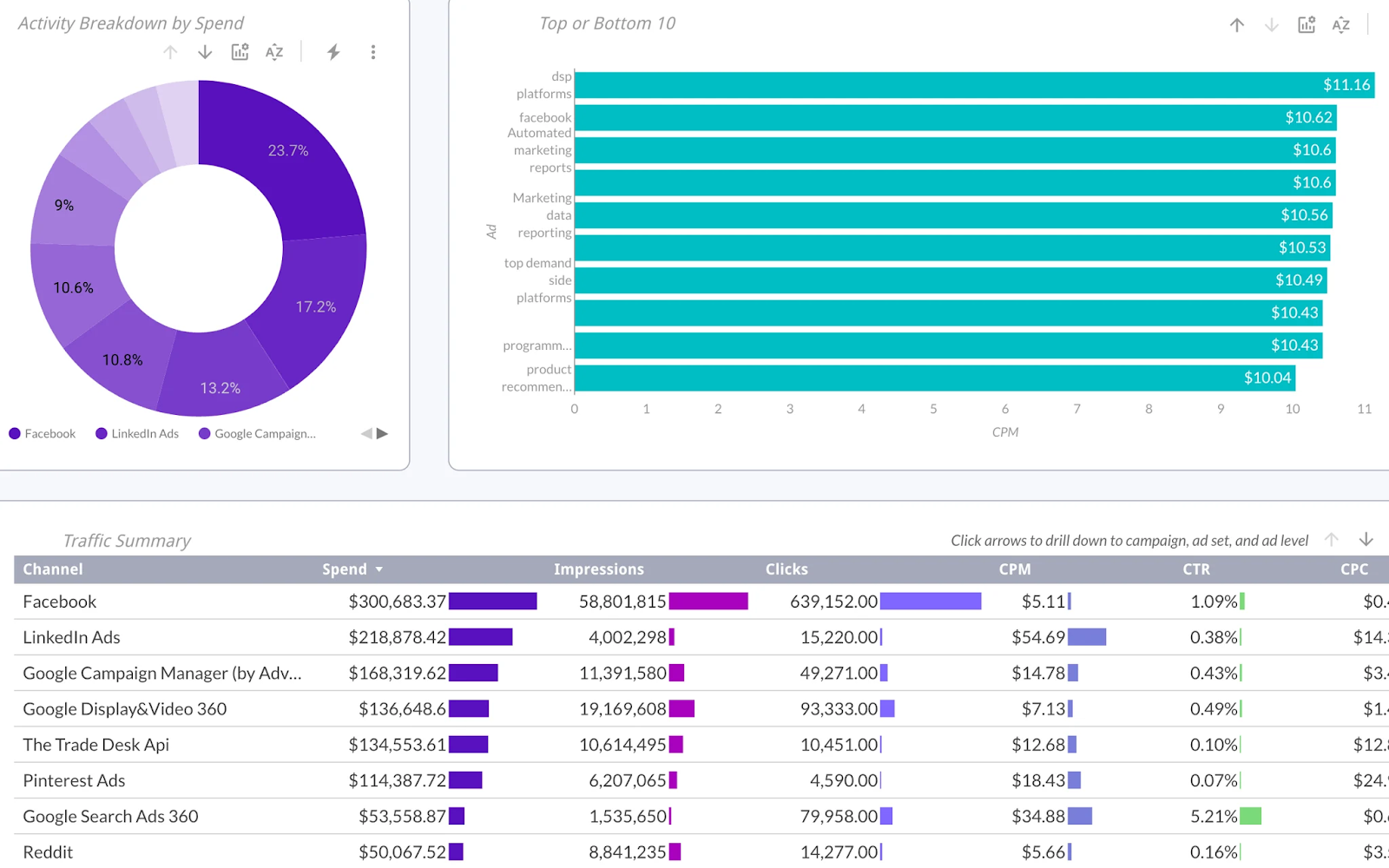Click drill down arrow in Activity Breakdown toolbar
The image size is (1389, 868).
pyautogui.click(x=205, y=52)
